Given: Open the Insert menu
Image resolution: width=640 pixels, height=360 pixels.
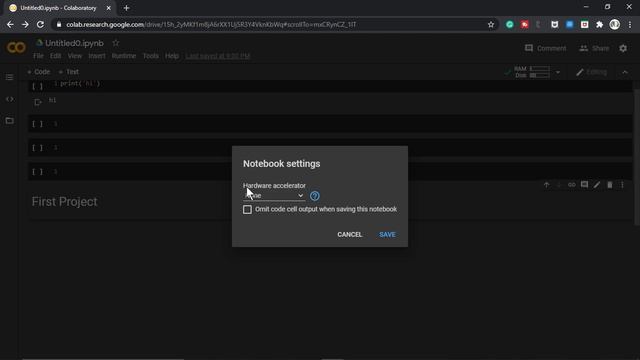Looking at the screenshot, I should (x=97, y=56).
